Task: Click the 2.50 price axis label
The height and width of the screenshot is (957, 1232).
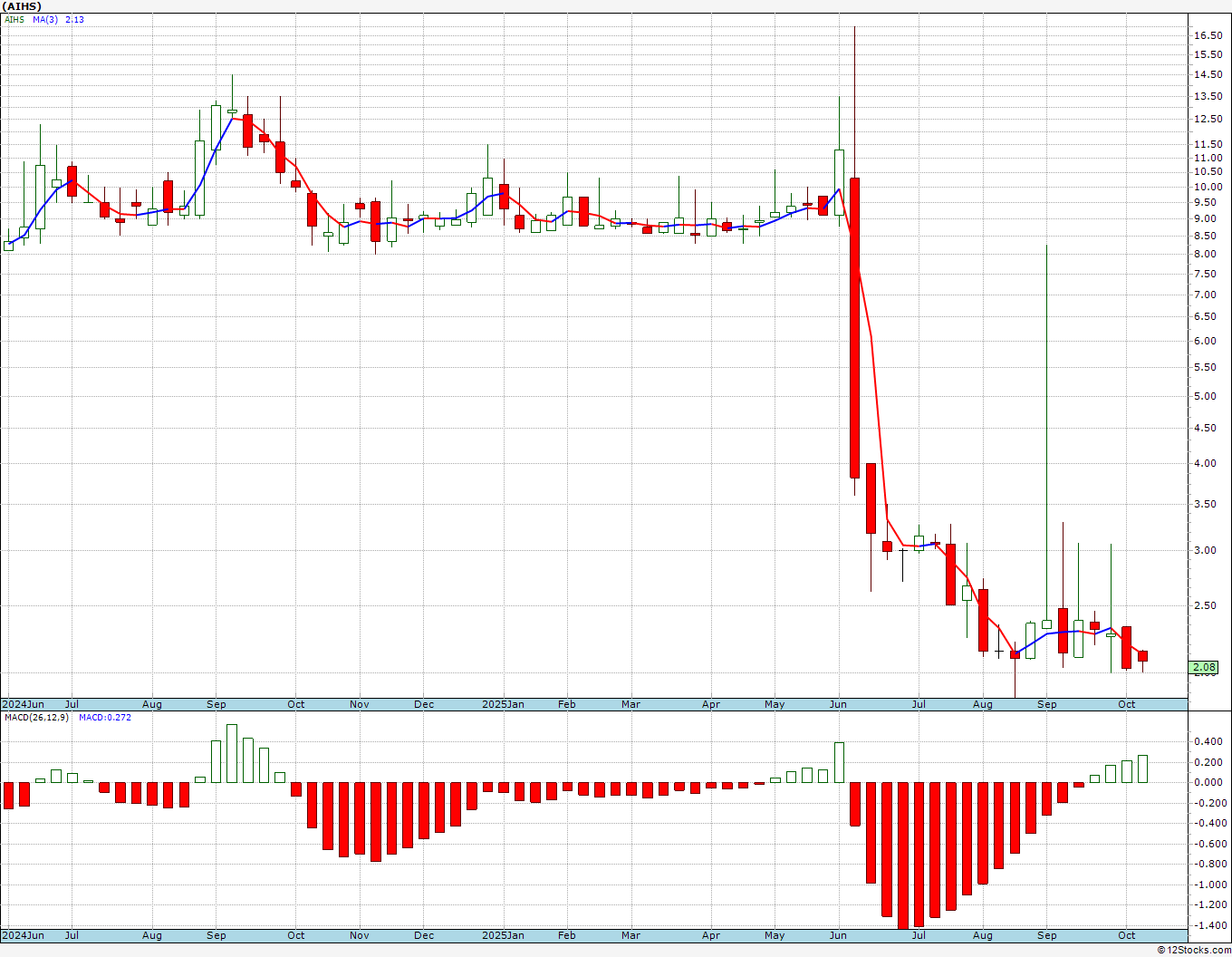Action: (x=1205, y=605)
